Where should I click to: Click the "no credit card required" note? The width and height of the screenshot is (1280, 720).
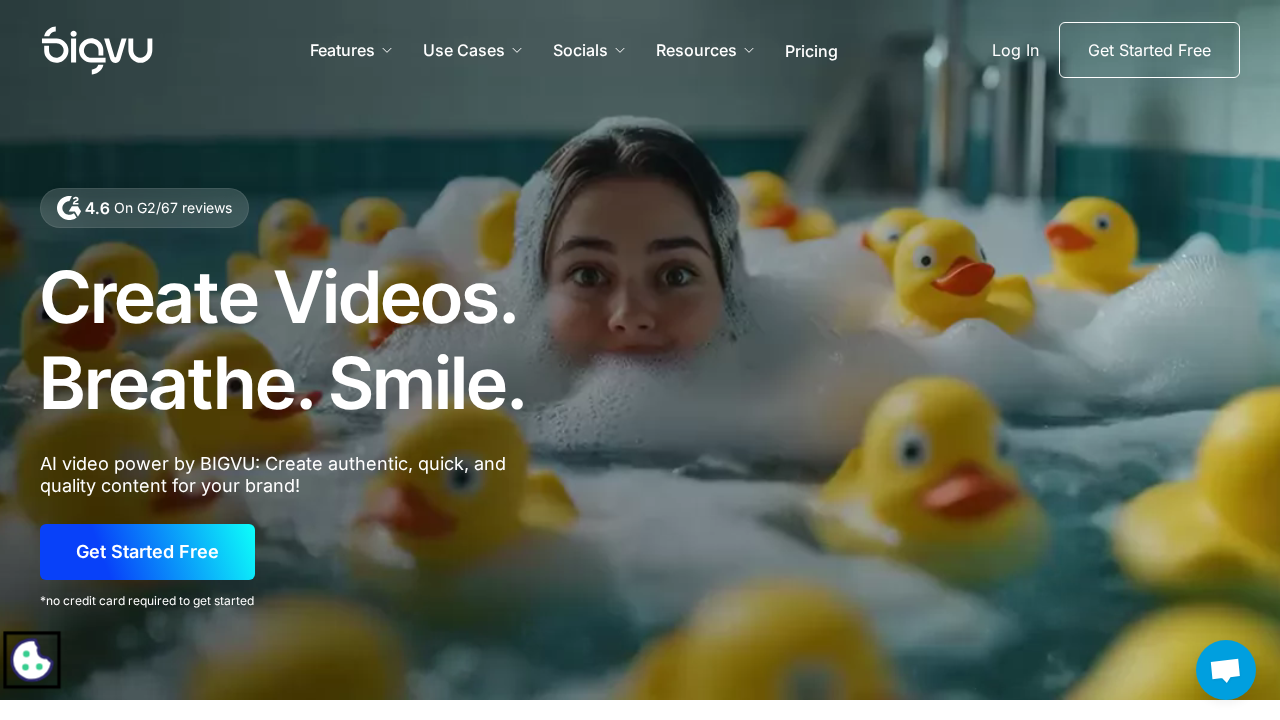[x=147, y=601]
